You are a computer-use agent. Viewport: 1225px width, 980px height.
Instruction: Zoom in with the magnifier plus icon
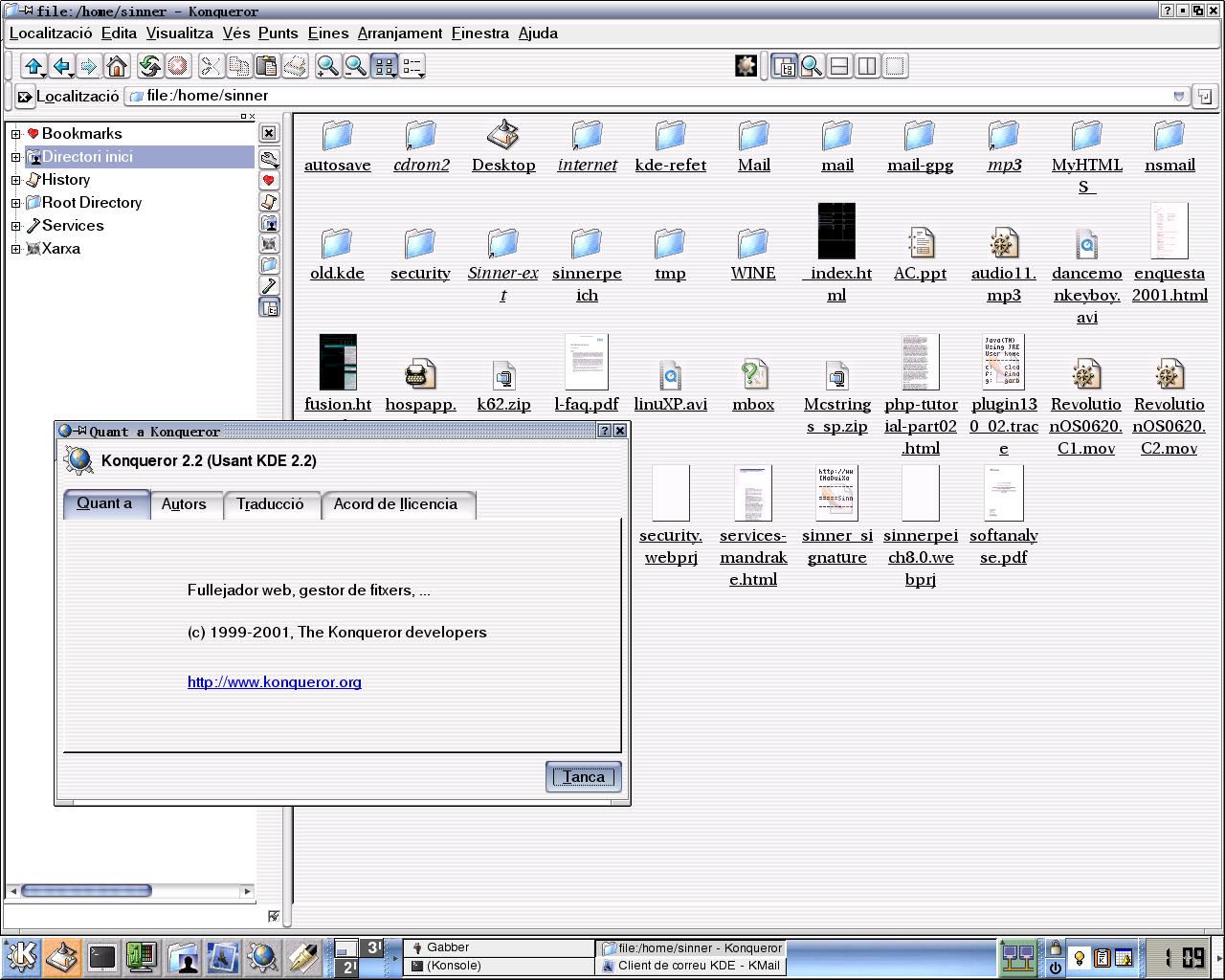pos(327,66)
